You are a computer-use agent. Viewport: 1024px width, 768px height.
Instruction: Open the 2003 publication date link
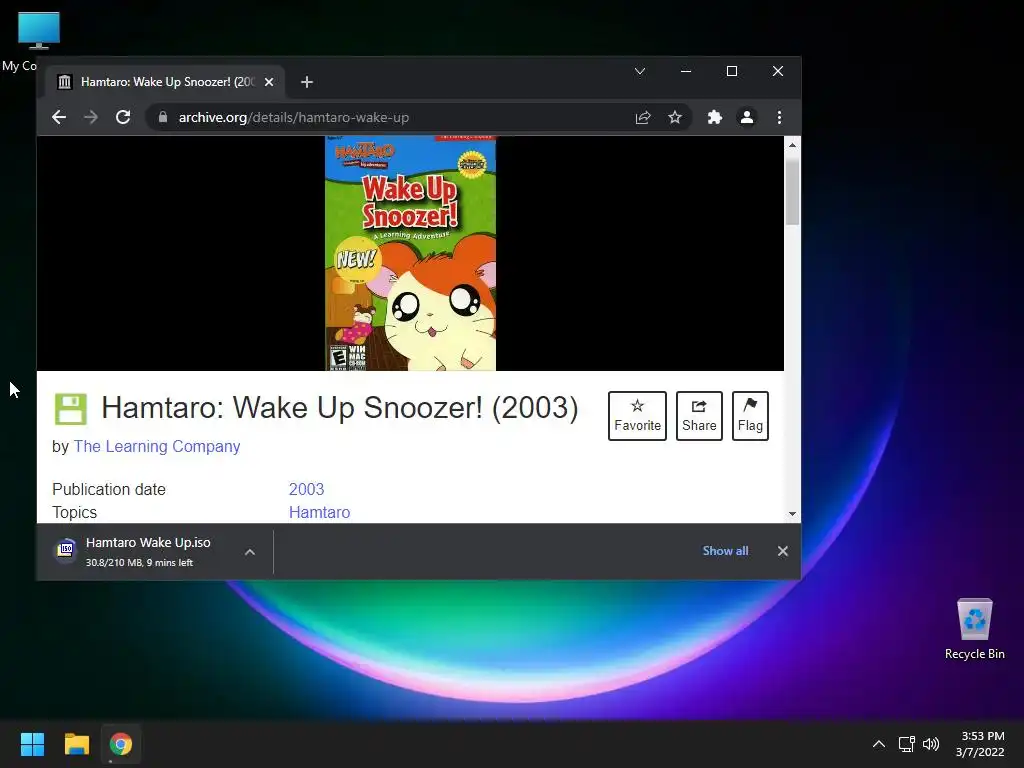306,489
